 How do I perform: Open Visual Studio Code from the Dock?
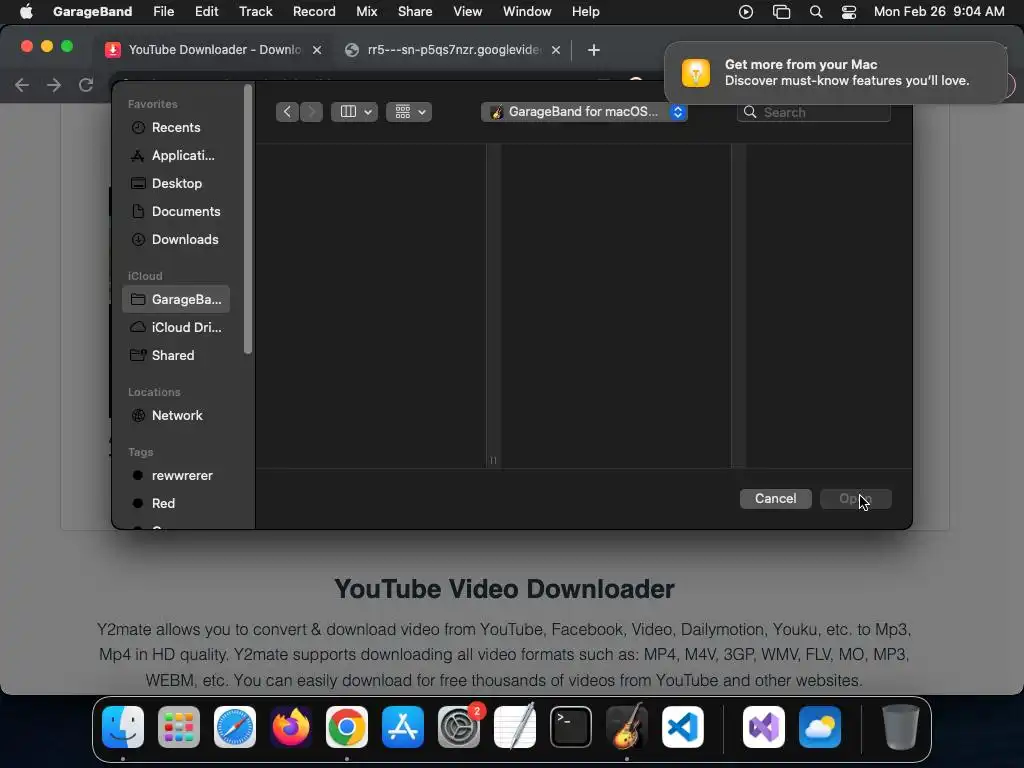tap(683, 727)
